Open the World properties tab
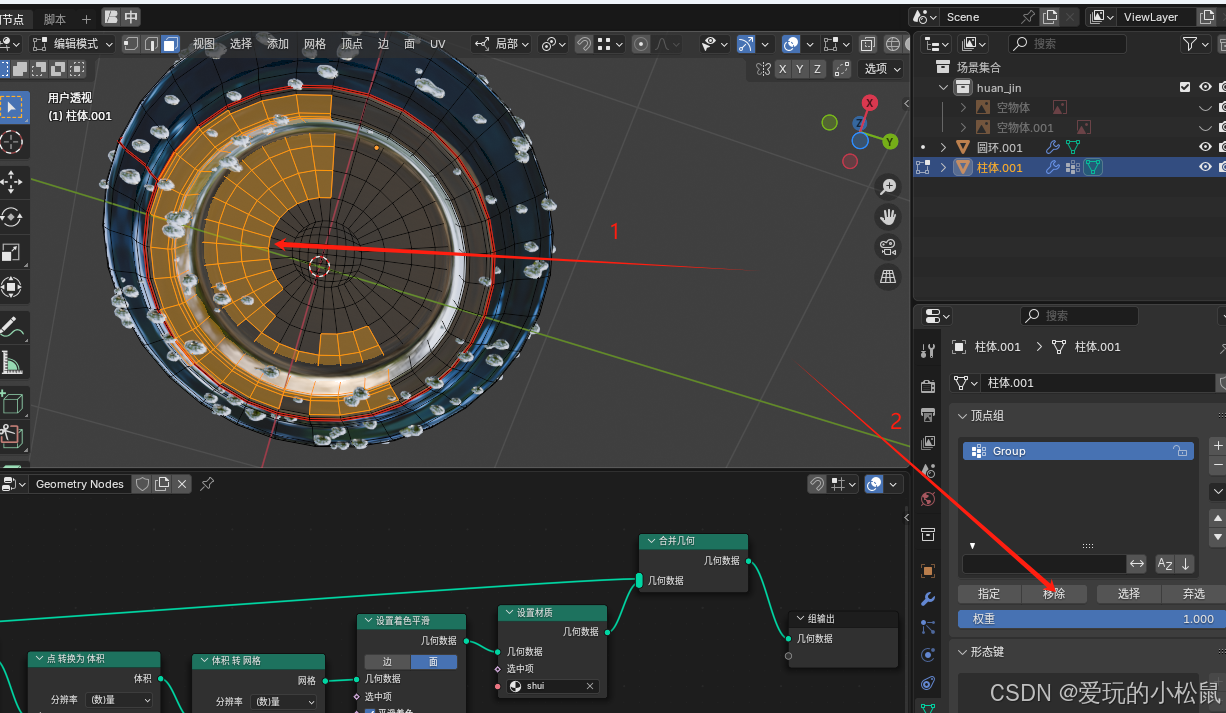 [x=928, y=499]
